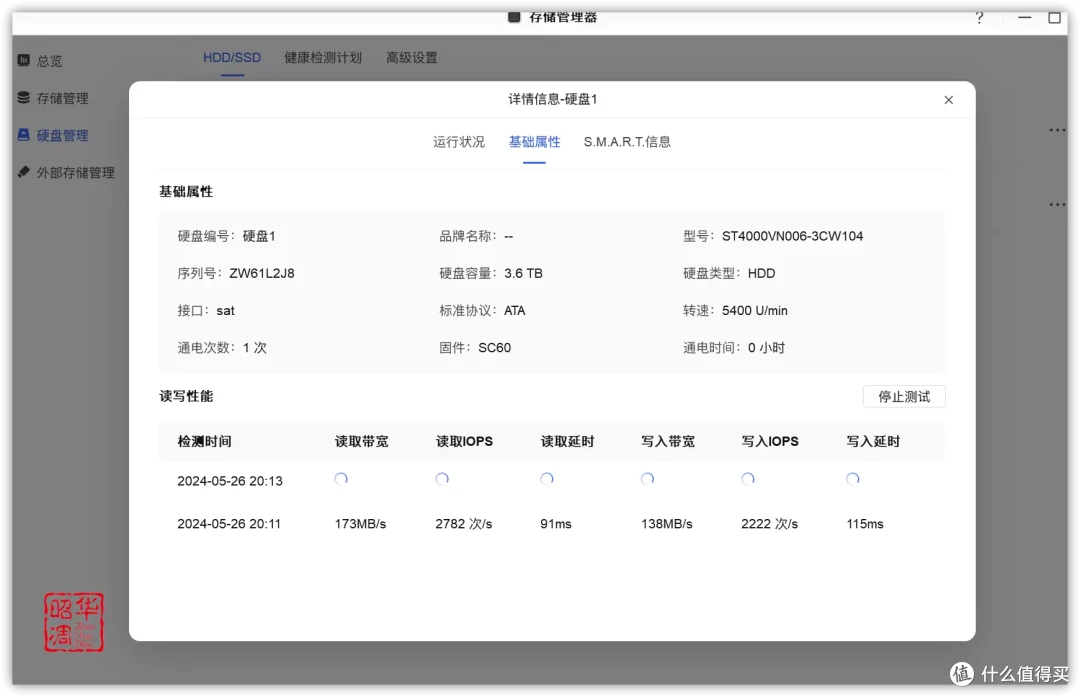Select the 2024-05-26 20:13 test row timestamp
The width and height of the screenshot is (1080, 697).
point(230,481)
